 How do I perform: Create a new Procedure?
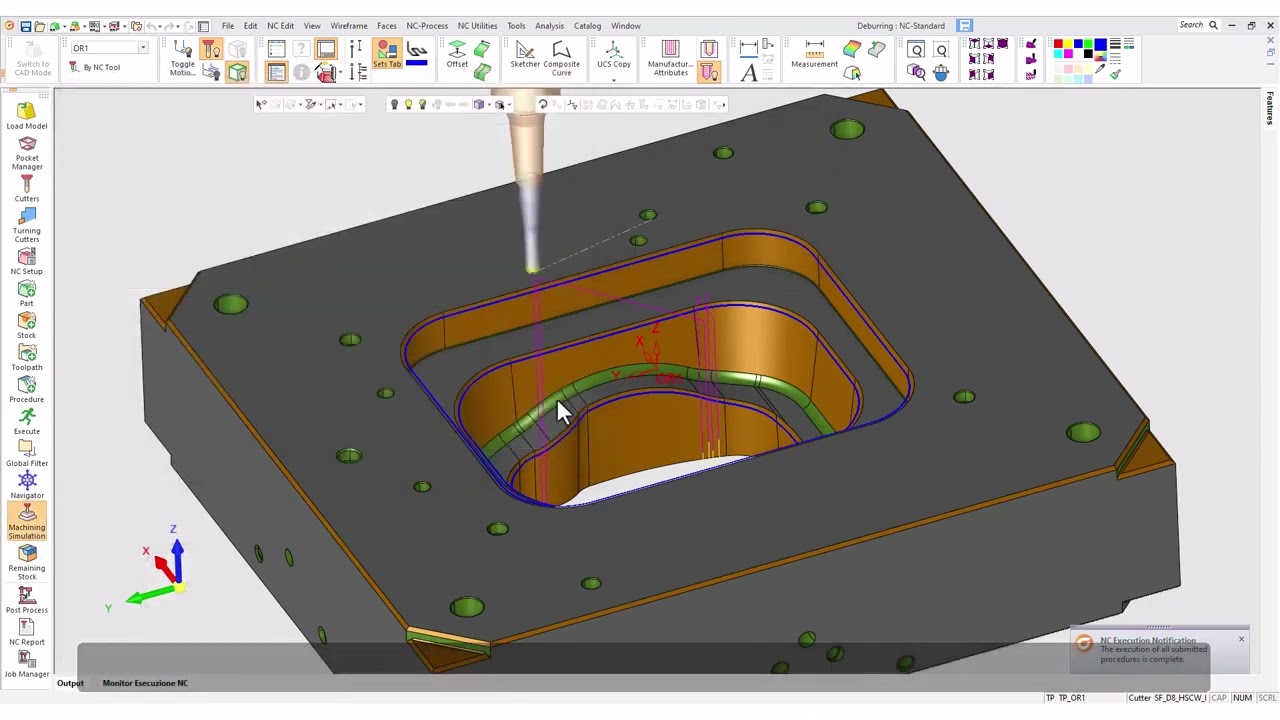[27, 390]
